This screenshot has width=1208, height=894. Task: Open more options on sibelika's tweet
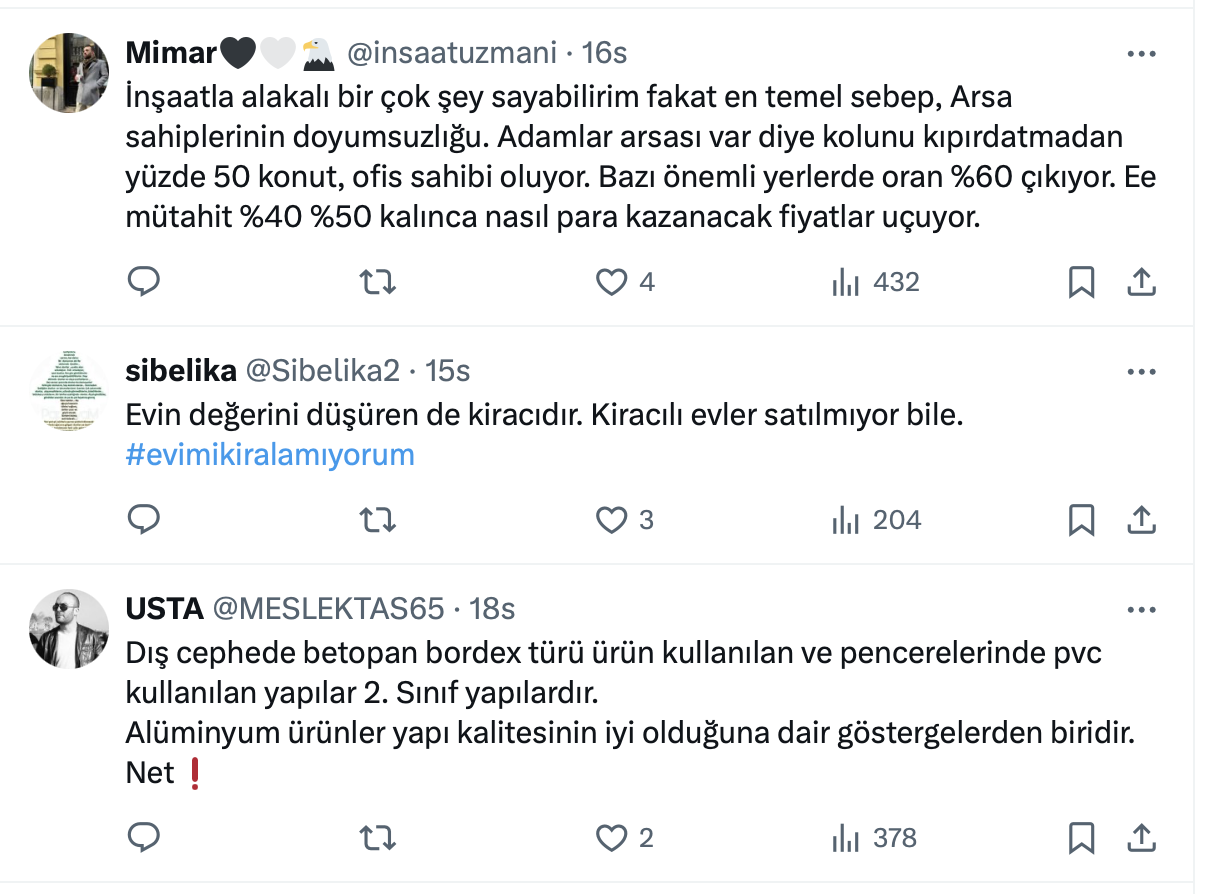coord(1141,372)
